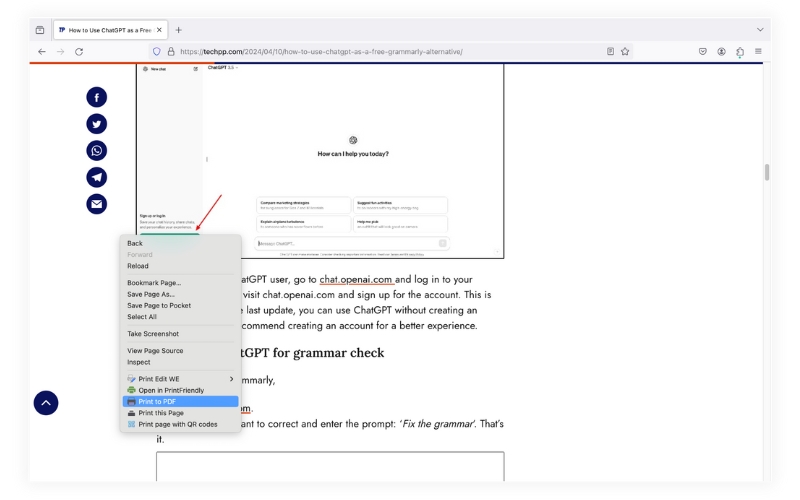Screen dimensions: 800x500
Task: Choose Back from the context menu
Action: coord(180,243)
